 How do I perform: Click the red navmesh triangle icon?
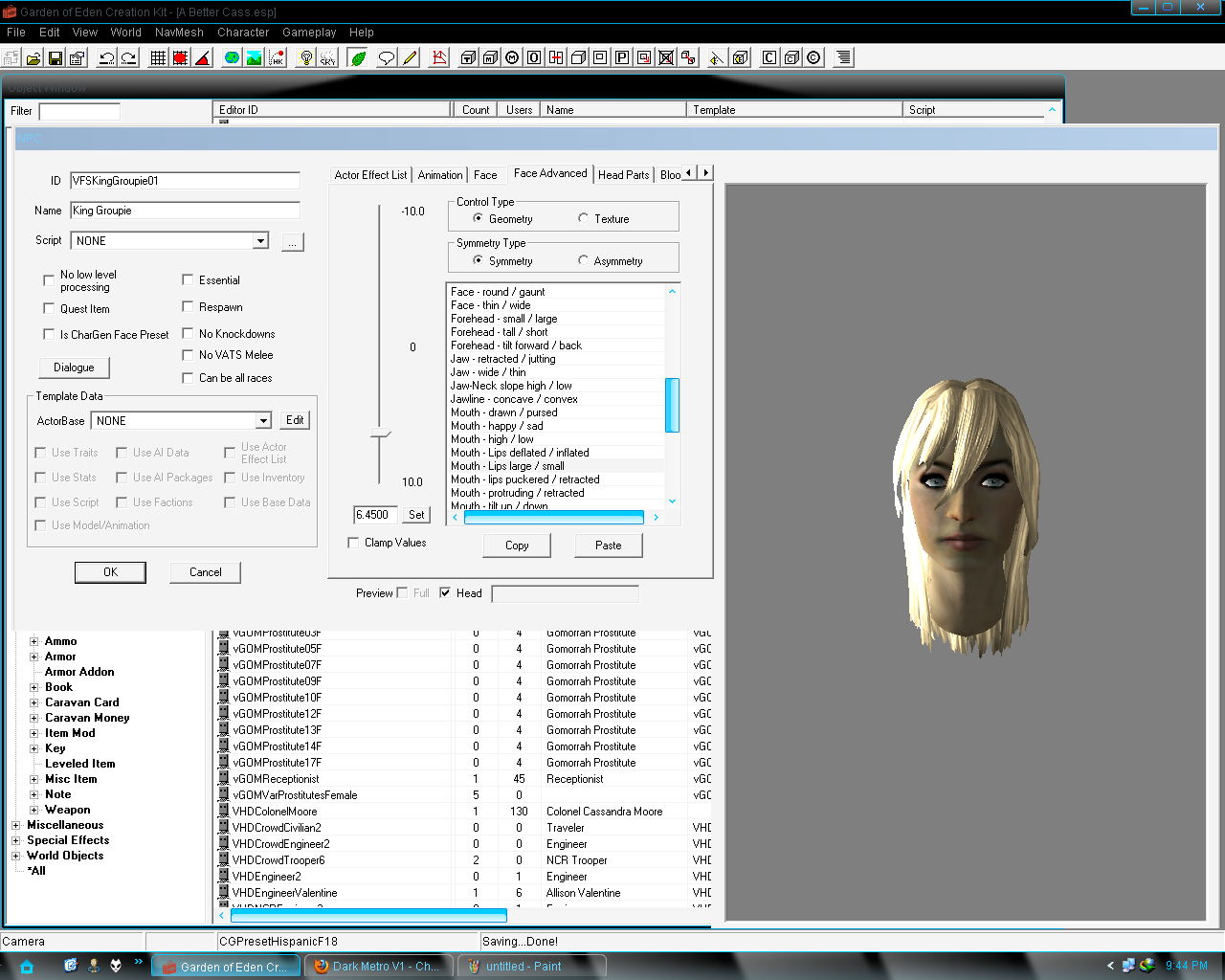tap(439, 57)
